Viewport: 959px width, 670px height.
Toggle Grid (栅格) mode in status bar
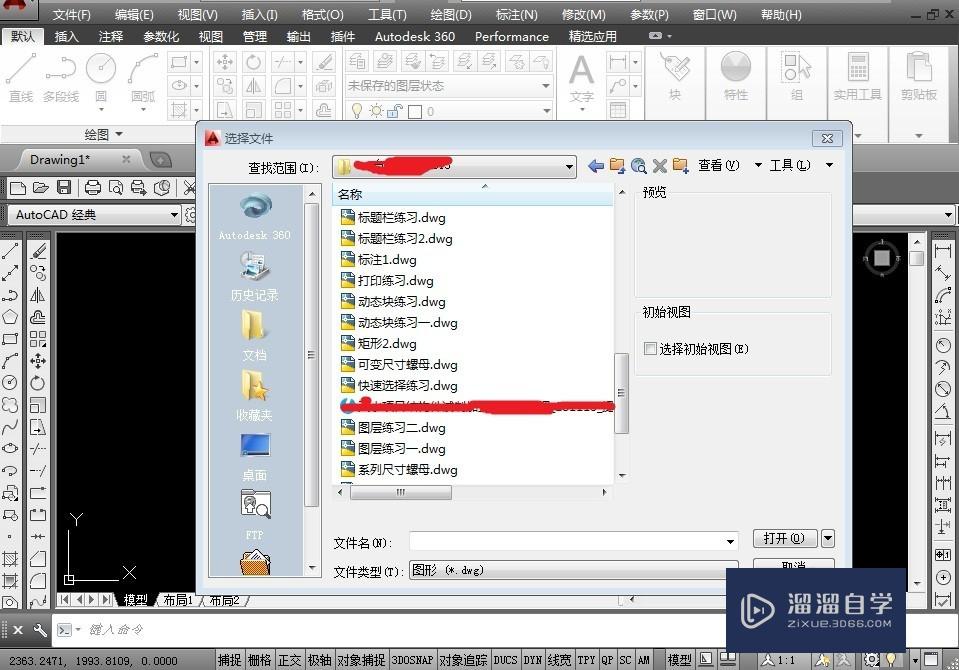259,659
